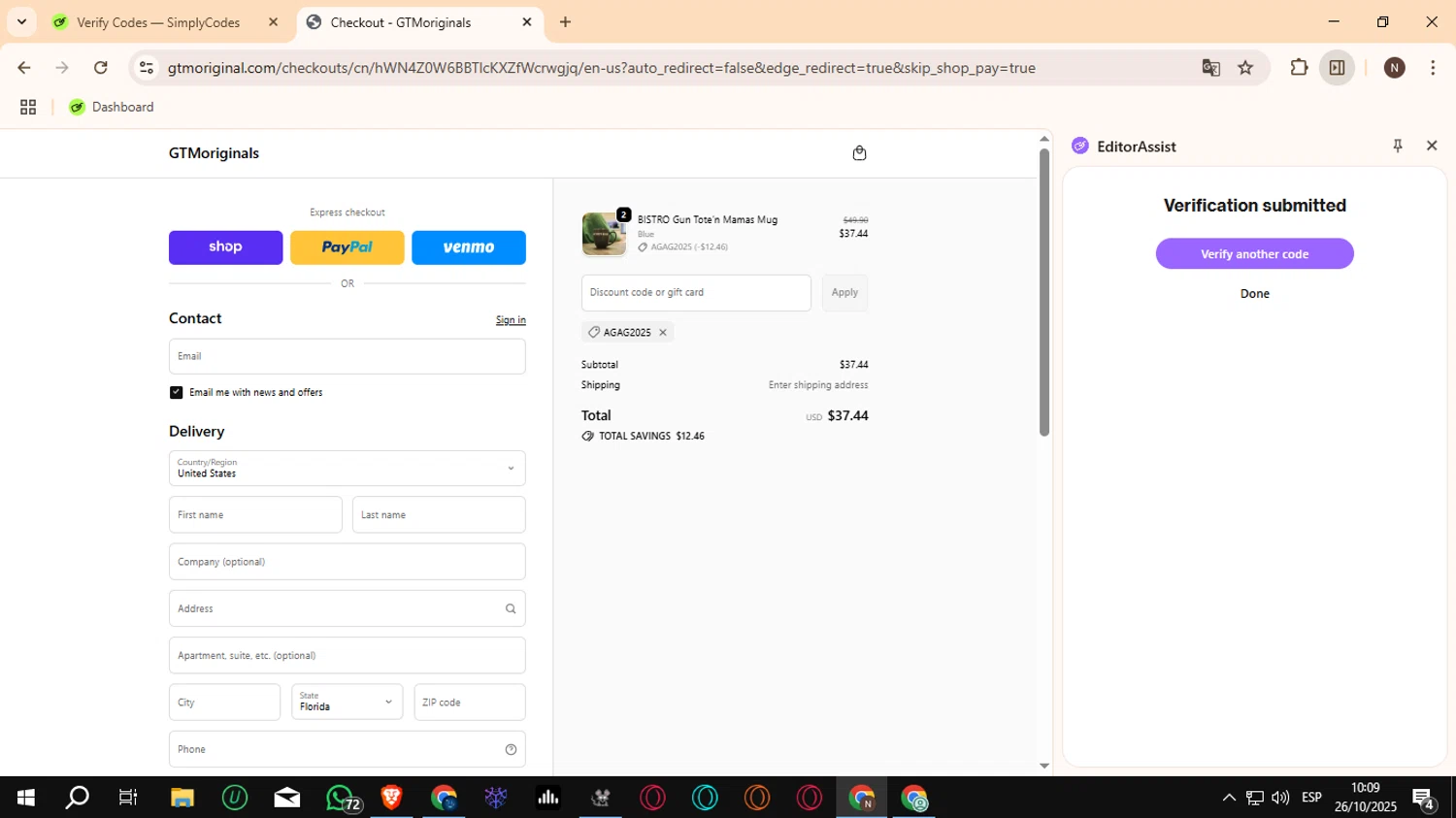Open the Mail app on taskbar
Viewport: 1456px width, 818px height.
click(x=287, y=798)
